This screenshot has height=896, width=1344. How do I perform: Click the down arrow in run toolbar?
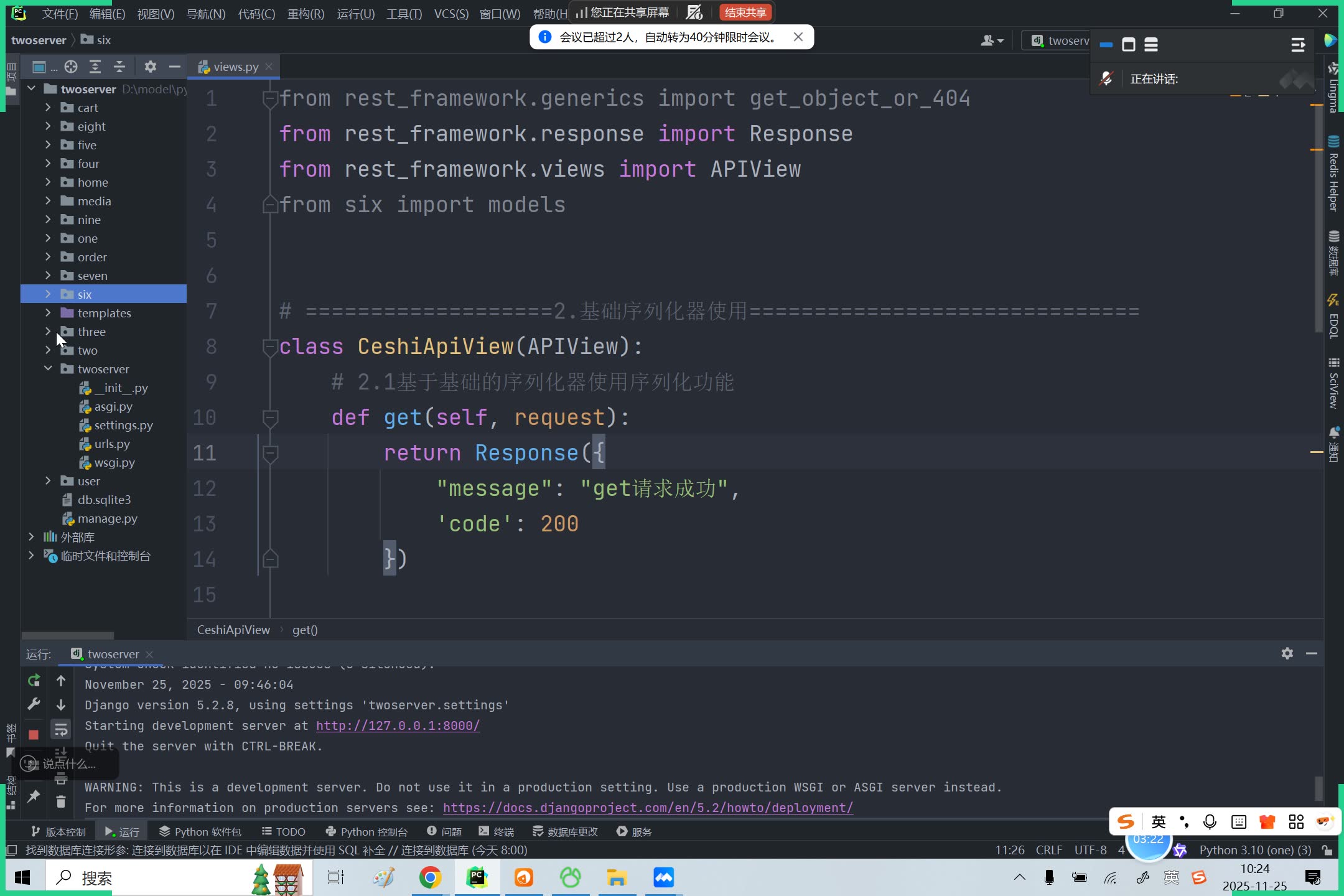pos(61,704)
